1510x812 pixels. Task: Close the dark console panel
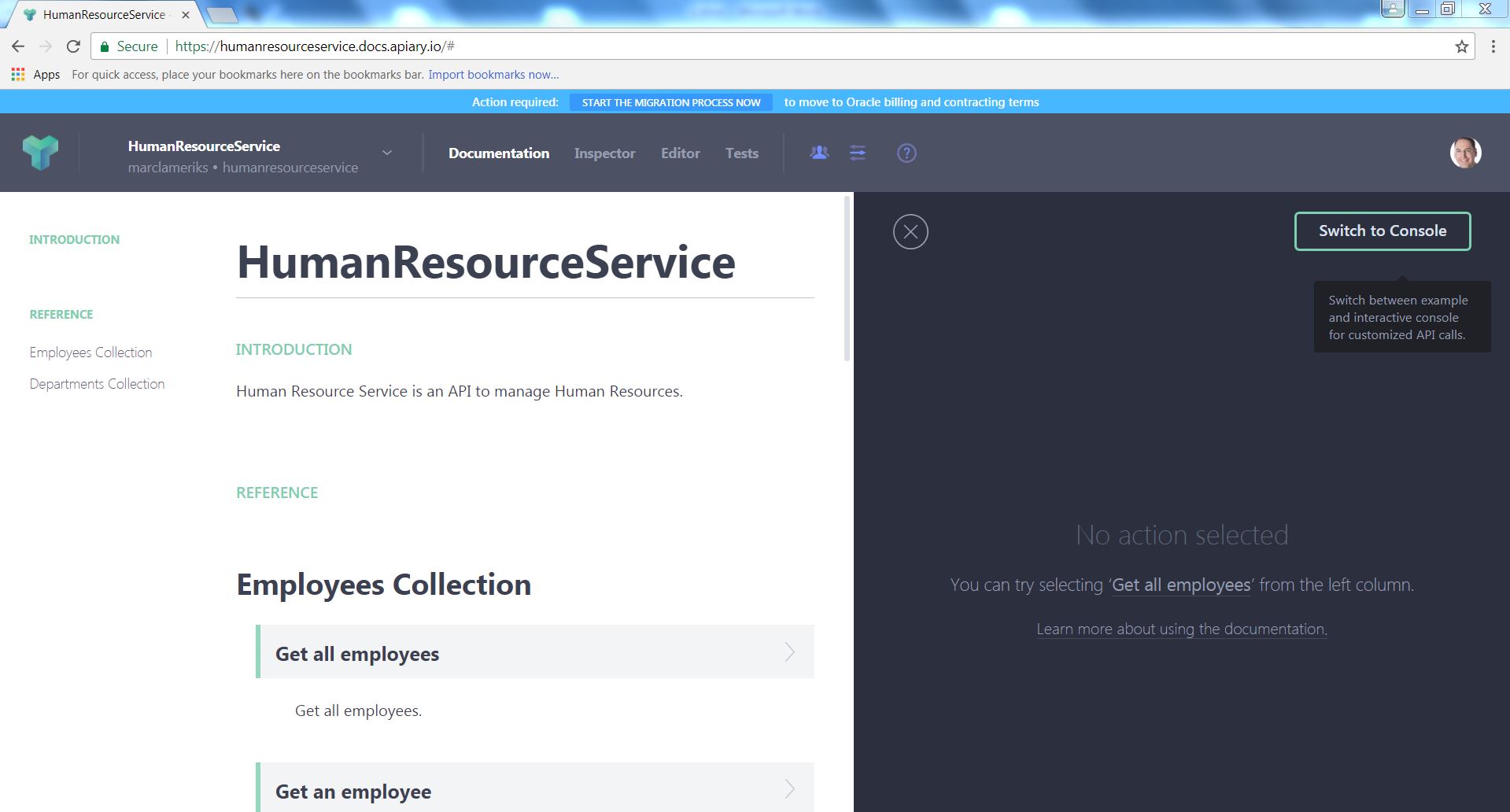[x=910, y=232]
